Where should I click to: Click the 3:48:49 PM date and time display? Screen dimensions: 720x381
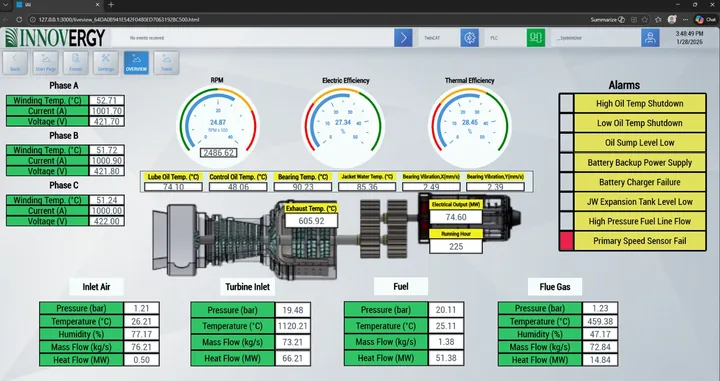[689, 38]
